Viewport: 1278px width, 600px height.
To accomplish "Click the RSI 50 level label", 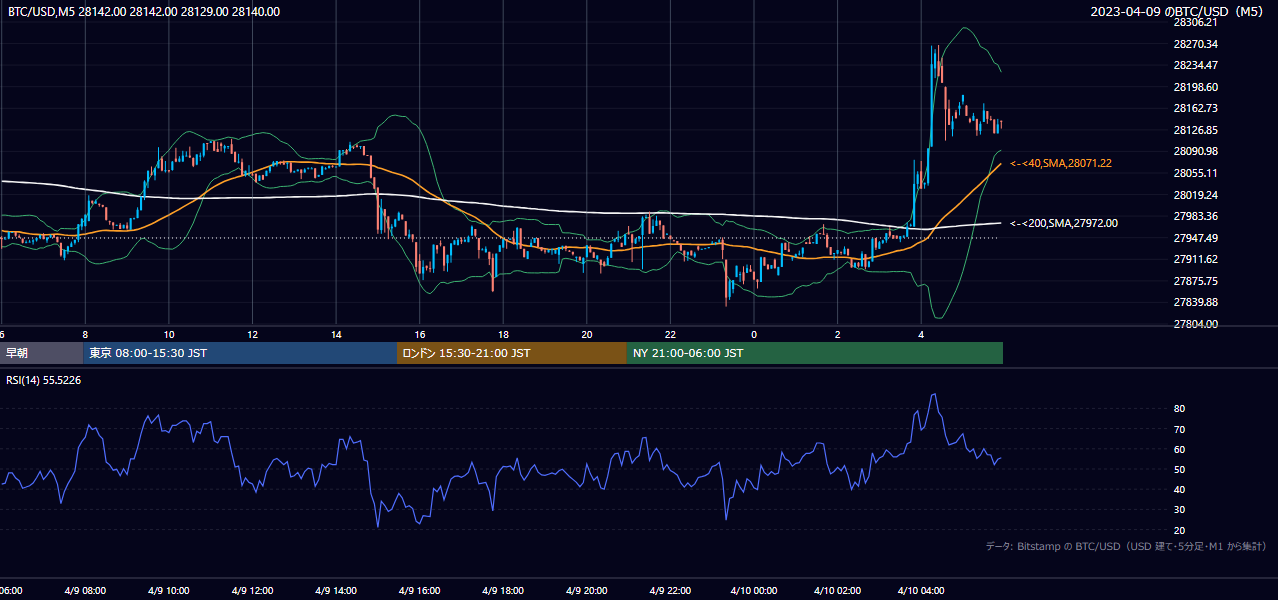I will tap(1179, 469).
